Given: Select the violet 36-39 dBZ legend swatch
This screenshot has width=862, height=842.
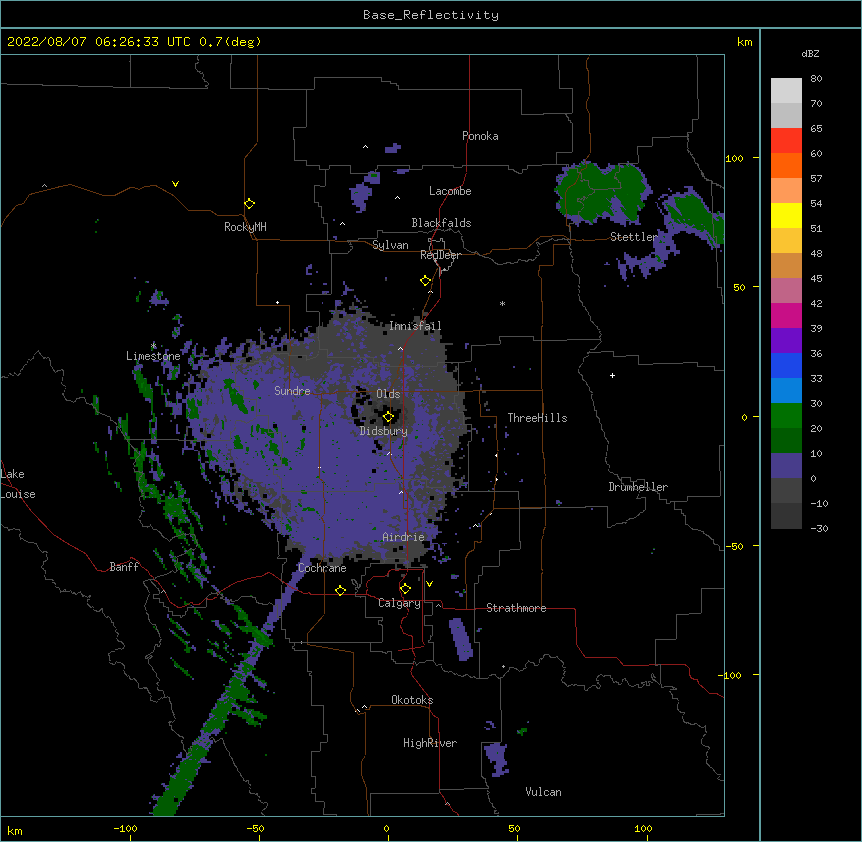Looking at the screenshot, I should (x=786, y=341).
